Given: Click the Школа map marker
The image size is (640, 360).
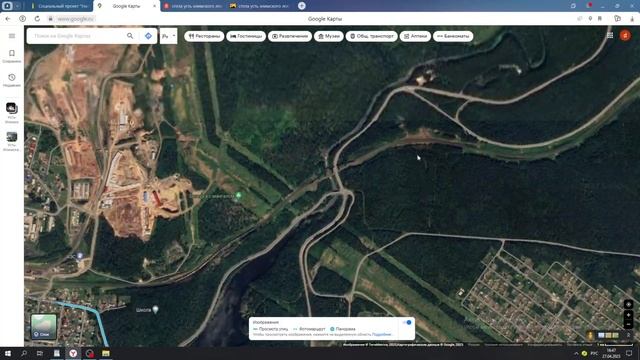Looking at the screenshot, I should 155,309.
